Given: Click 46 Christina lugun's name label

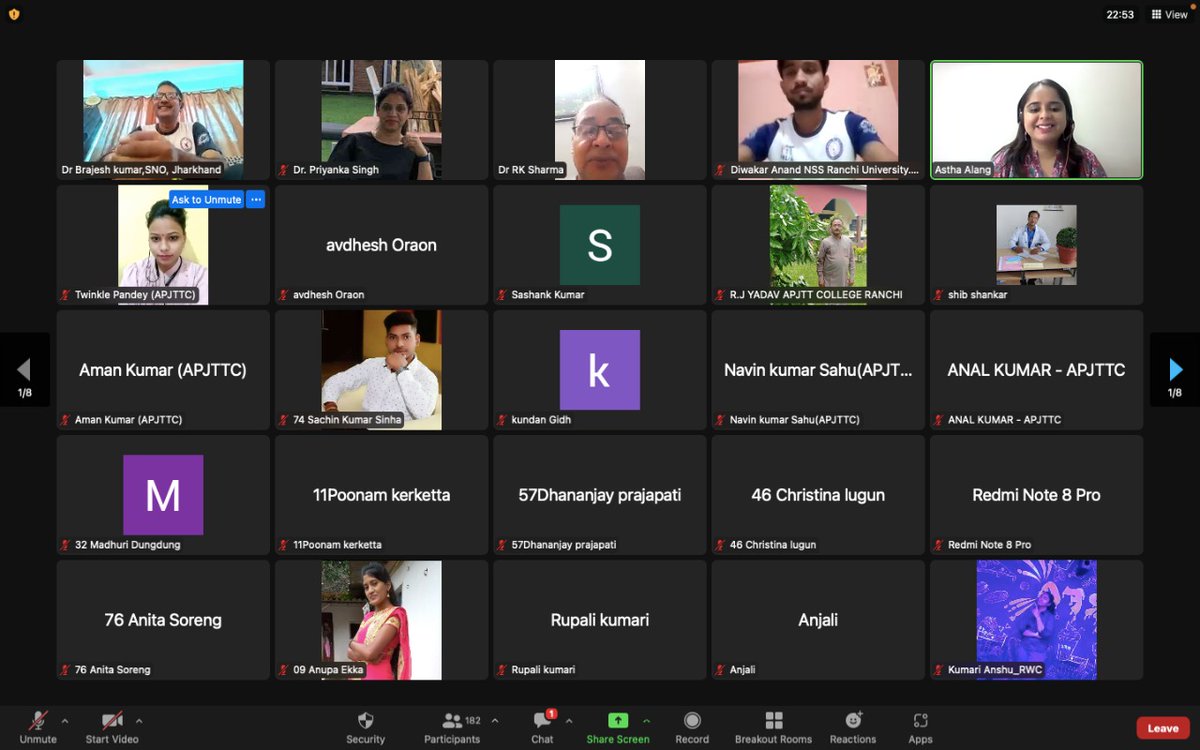Looking at the screenshot, I should [x=773, y=545].
